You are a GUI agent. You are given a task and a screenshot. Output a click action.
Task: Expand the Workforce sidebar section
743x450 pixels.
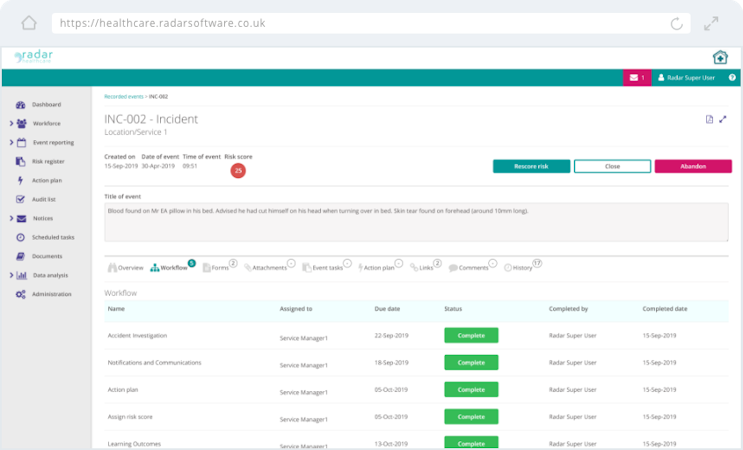pos(11,123)
